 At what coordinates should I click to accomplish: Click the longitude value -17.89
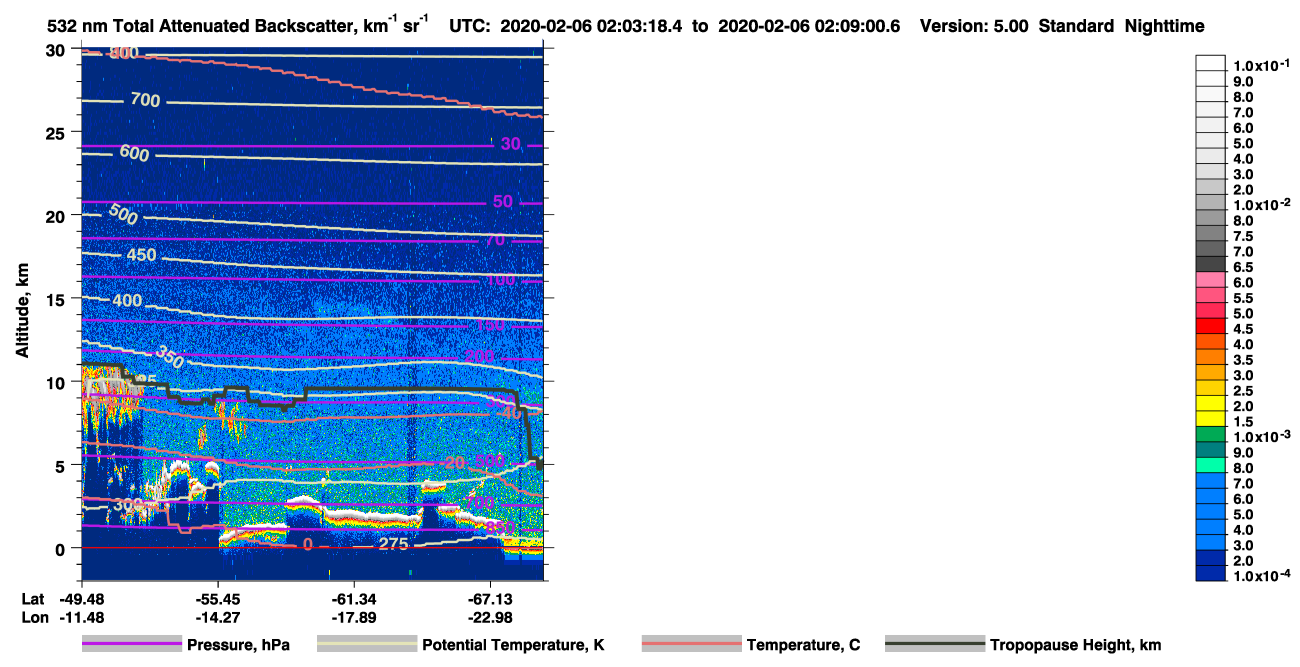tap(354, 616)
